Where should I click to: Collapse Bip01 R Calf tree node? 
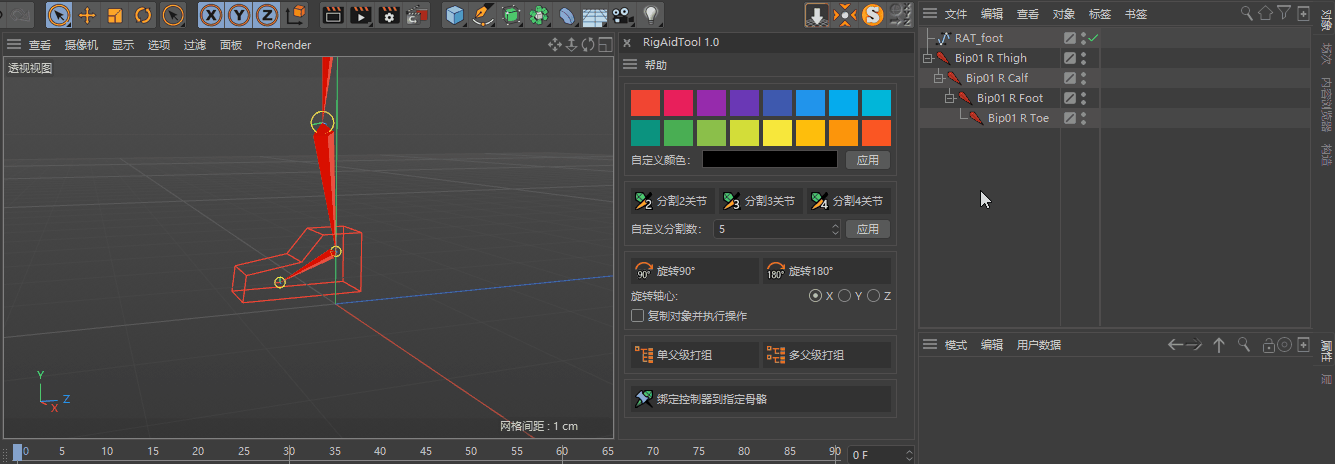click(938, 78)
